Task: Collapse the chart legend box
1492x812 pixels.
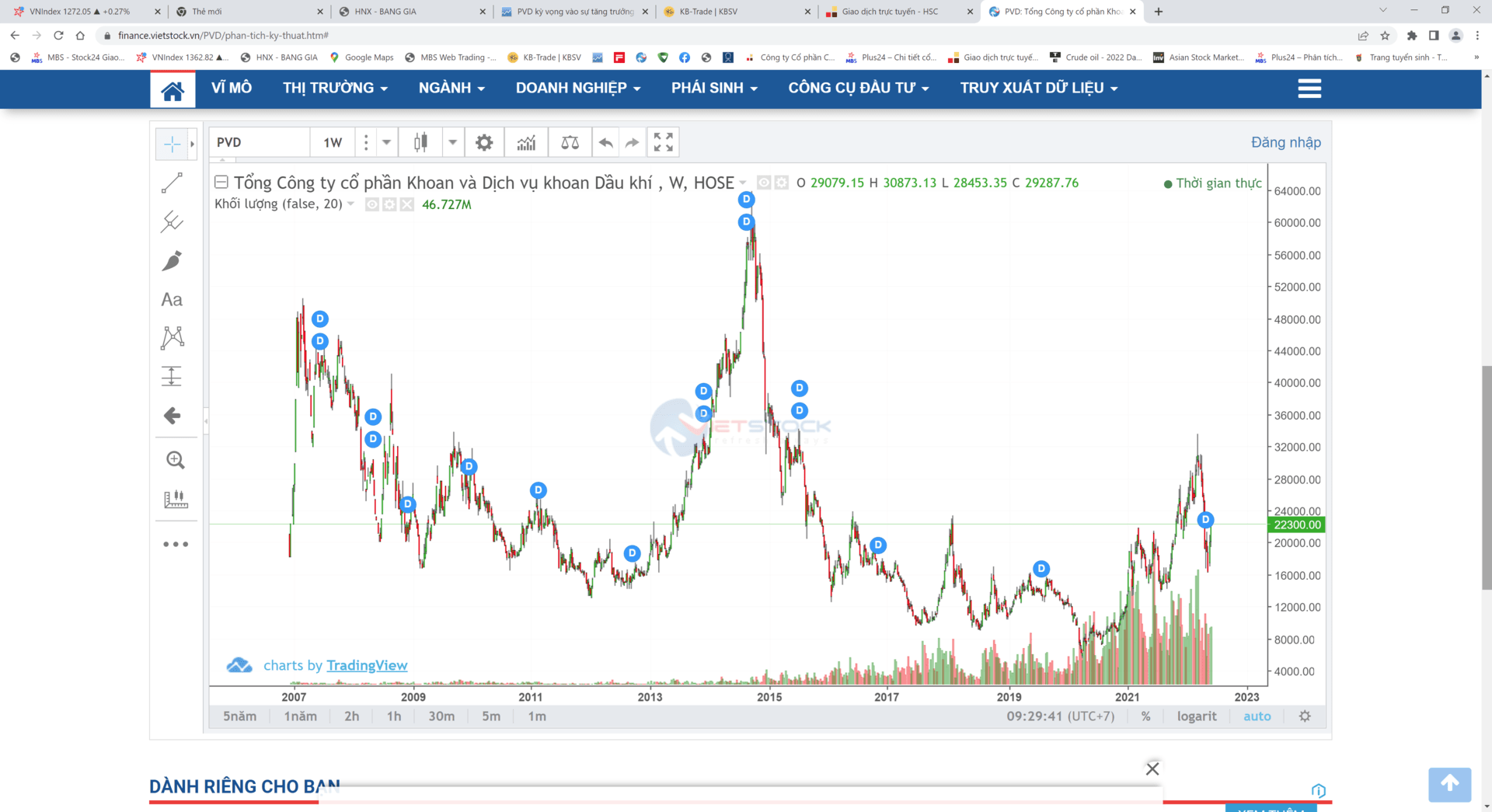Action: [221, 182]
